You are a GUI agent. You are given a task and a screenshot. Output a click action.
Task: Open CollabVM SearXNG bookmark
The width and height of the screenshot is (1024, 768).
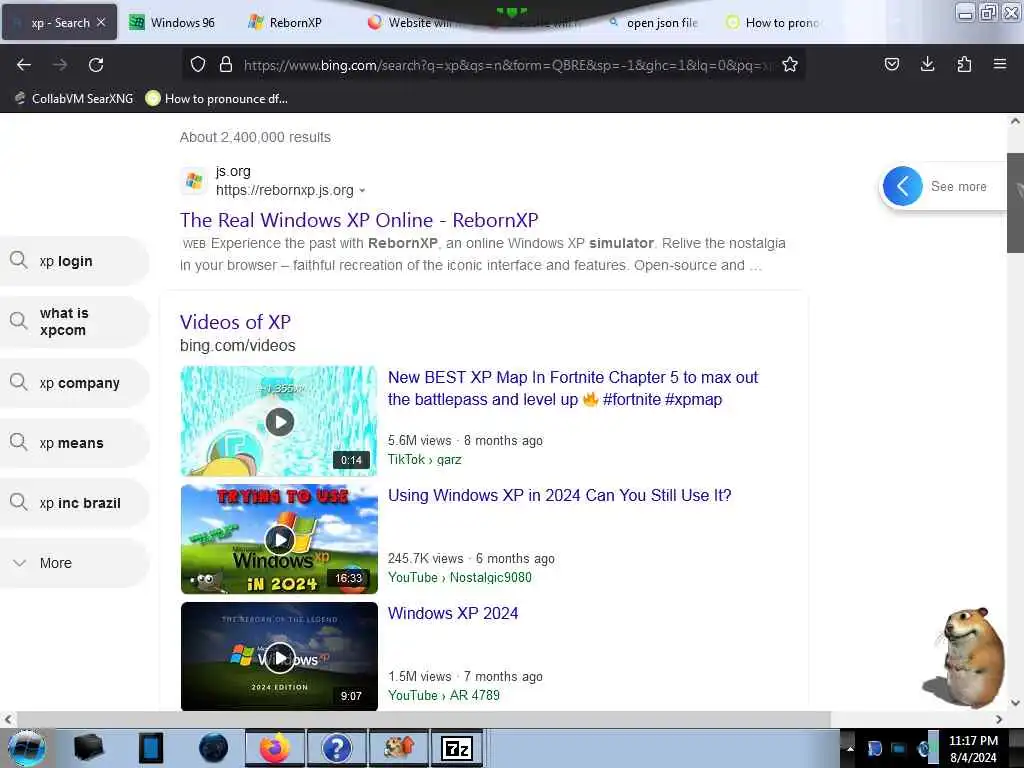click(74, 99)
